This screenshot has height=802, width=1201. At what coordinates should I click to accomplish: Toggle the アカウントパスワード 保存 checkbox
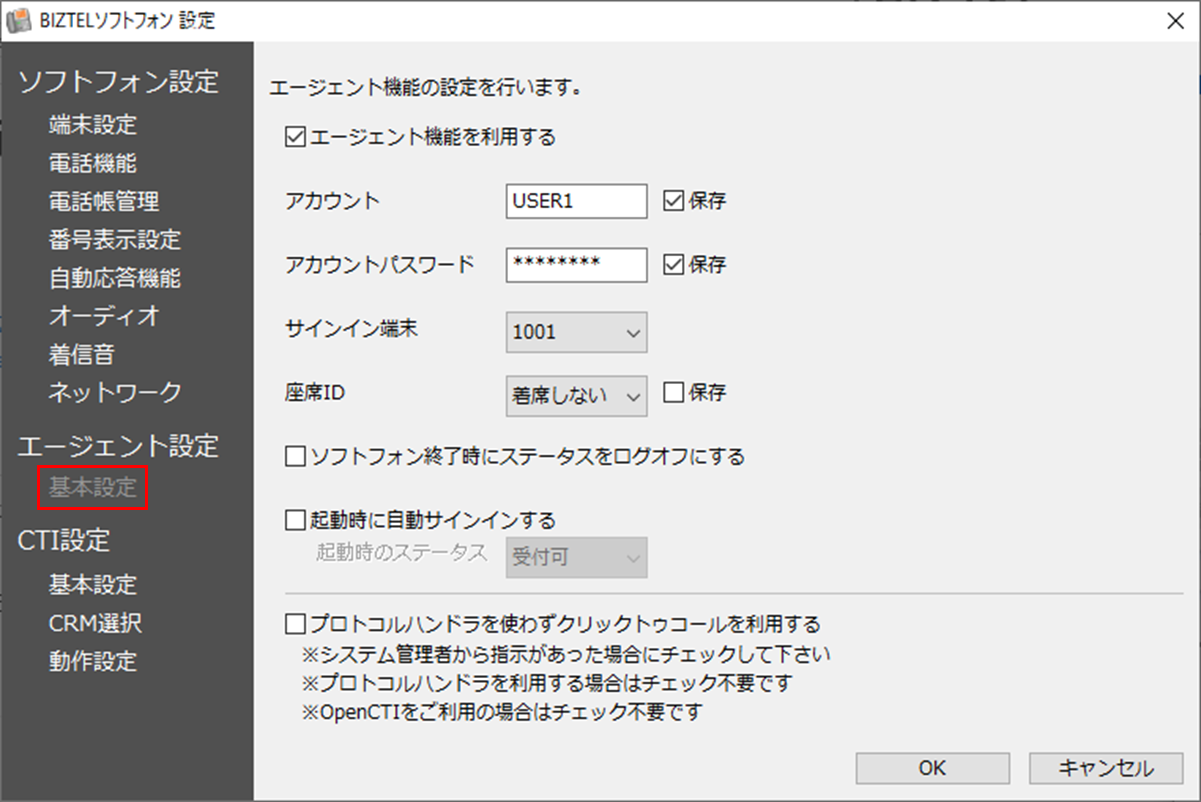click(x=673, y=264)
